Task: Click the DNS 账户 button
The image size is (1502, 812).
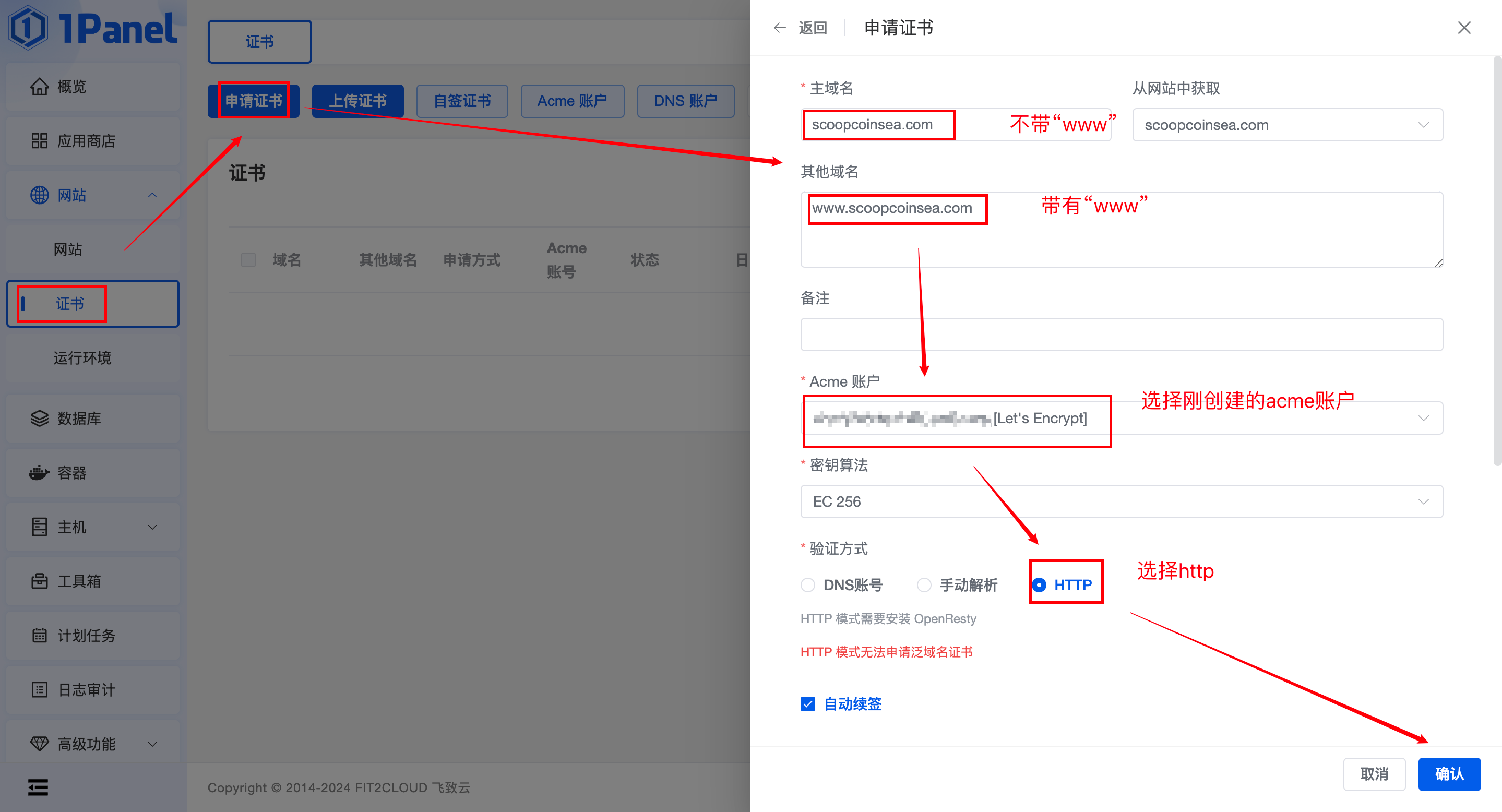Action: 685,101
